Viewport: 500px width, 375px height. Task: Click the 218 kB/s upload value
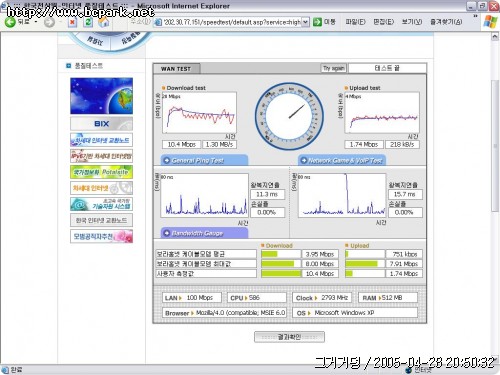pos(402,145)
